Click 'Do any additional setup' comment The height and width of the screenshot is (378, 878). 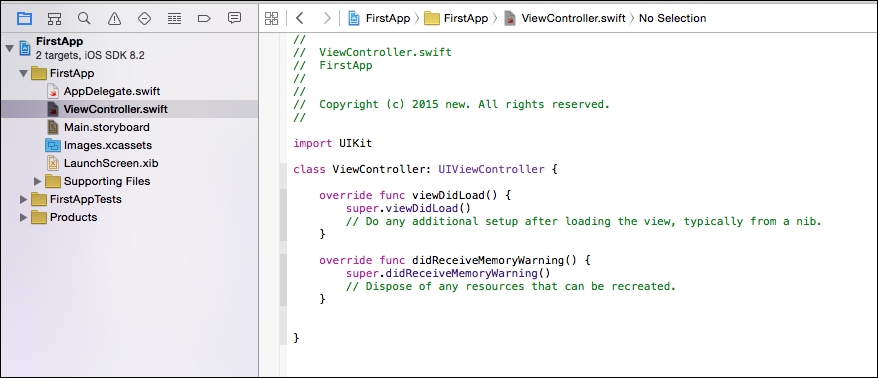583,221
